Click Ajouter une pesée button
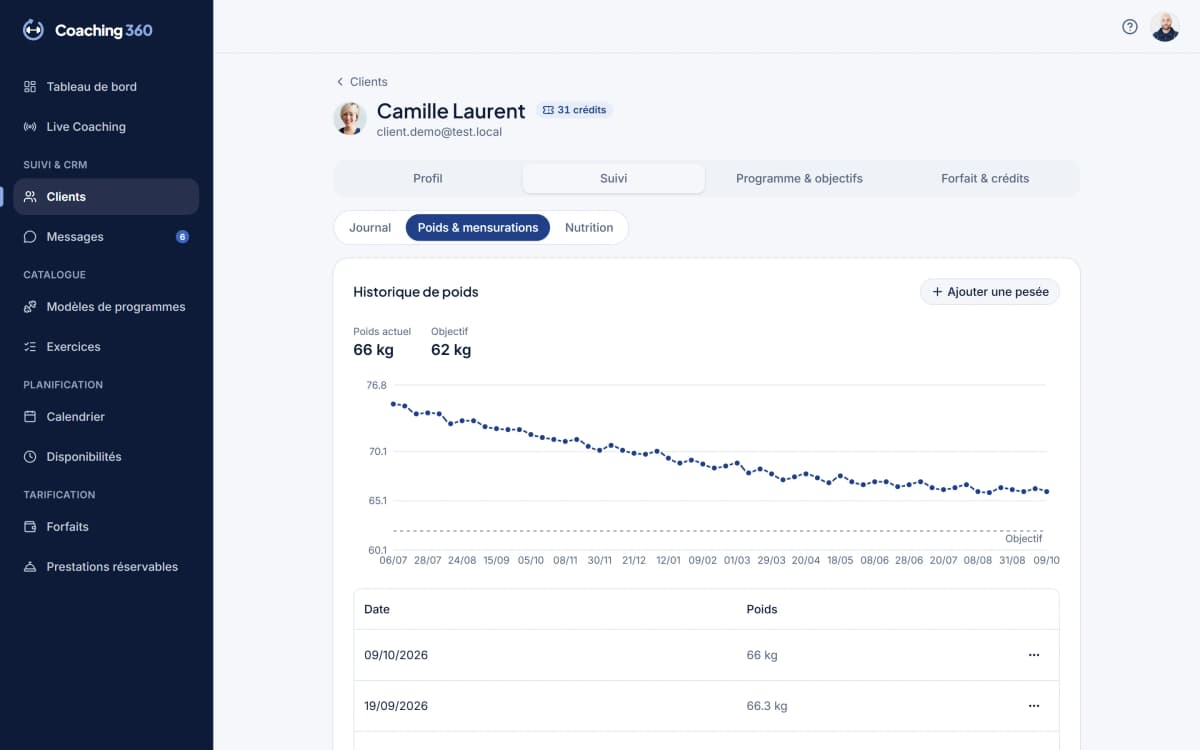 pyautogui.click(x=990, y=292)
